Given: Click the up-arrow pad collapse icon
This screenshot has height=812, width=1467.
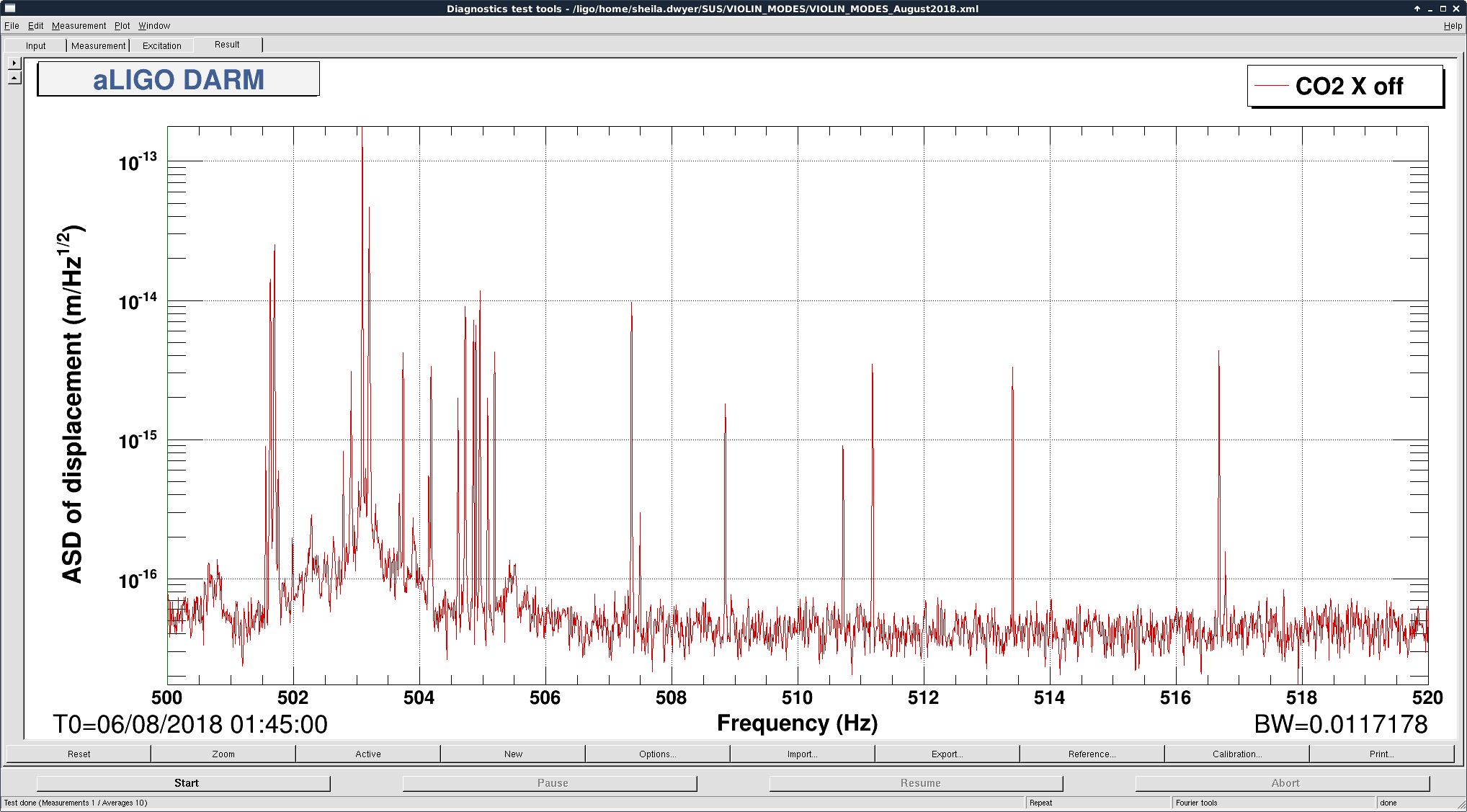Looking at the screenshot, I should coord(14,77).
